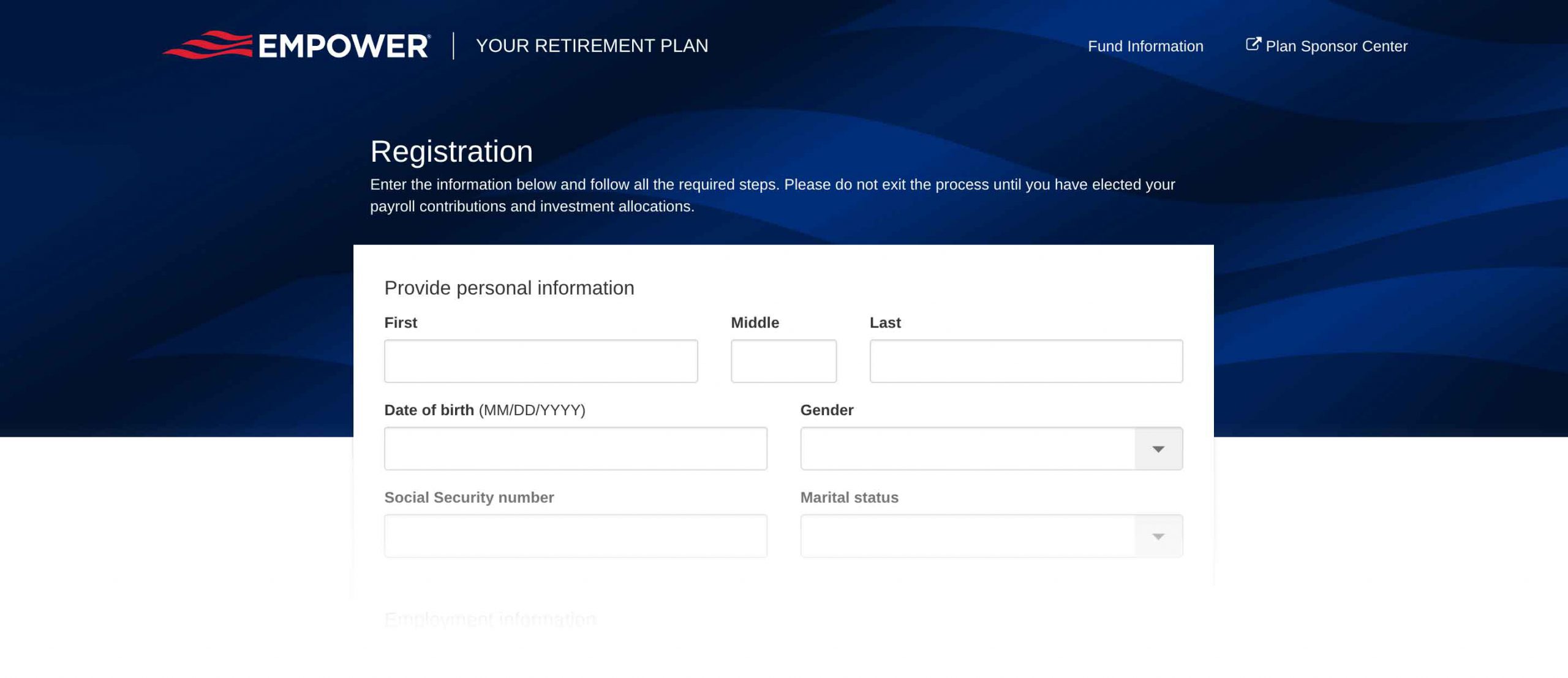Click the Middle name input field
Screen dimensions: 1568x678
[783, 361]
